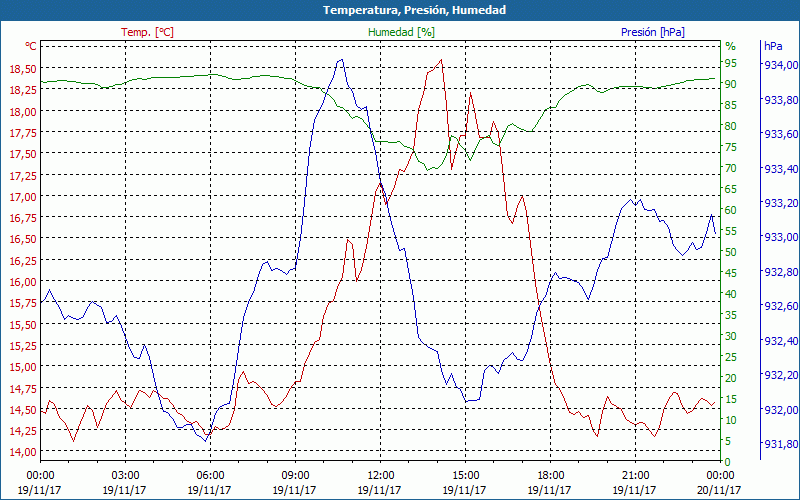Click time axis label '12:00'
Image resolution: width=800 pixels, height=500 pixels.
pos(381,476)
